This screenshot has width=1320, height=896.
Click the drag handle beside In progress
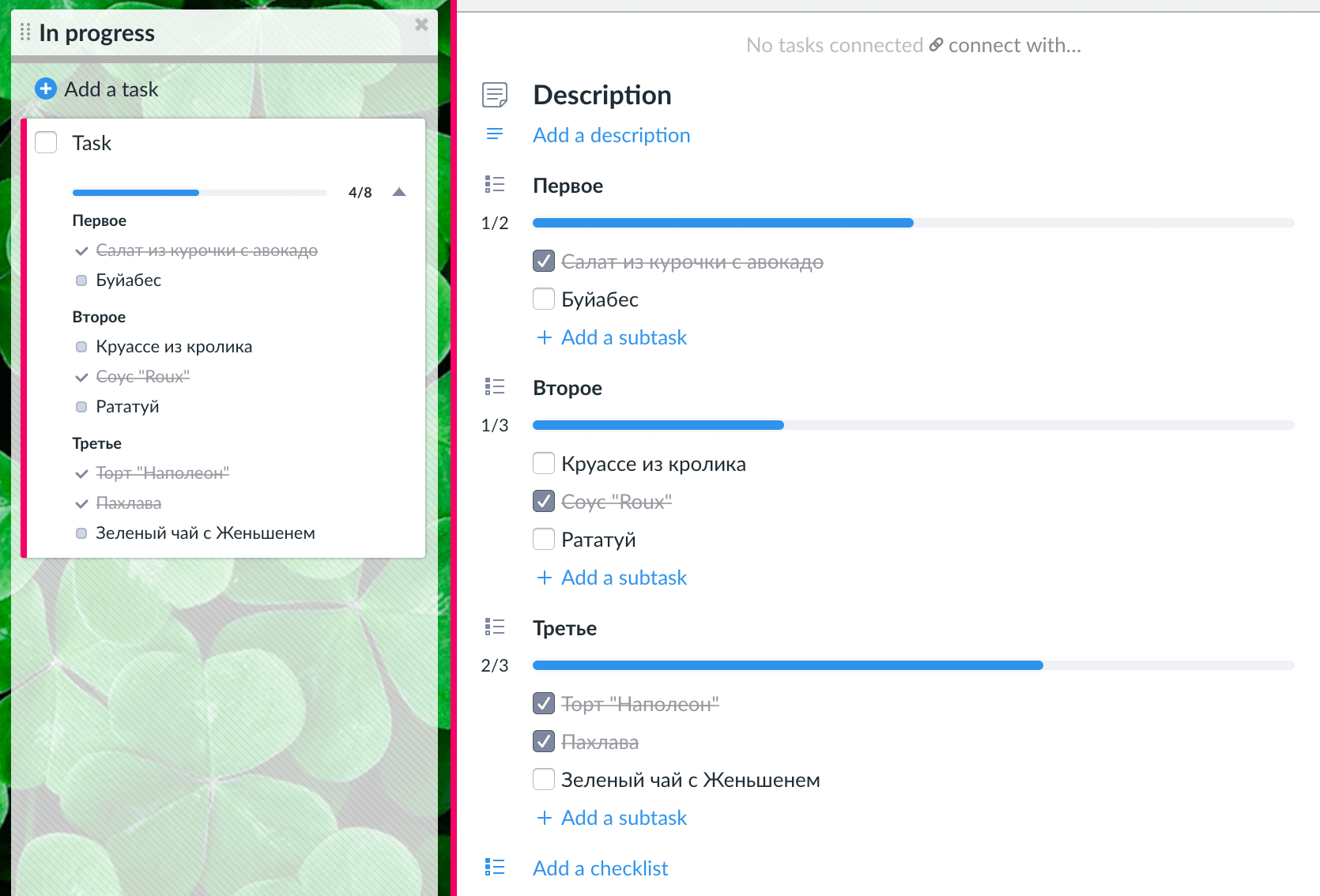click(25, 32)
